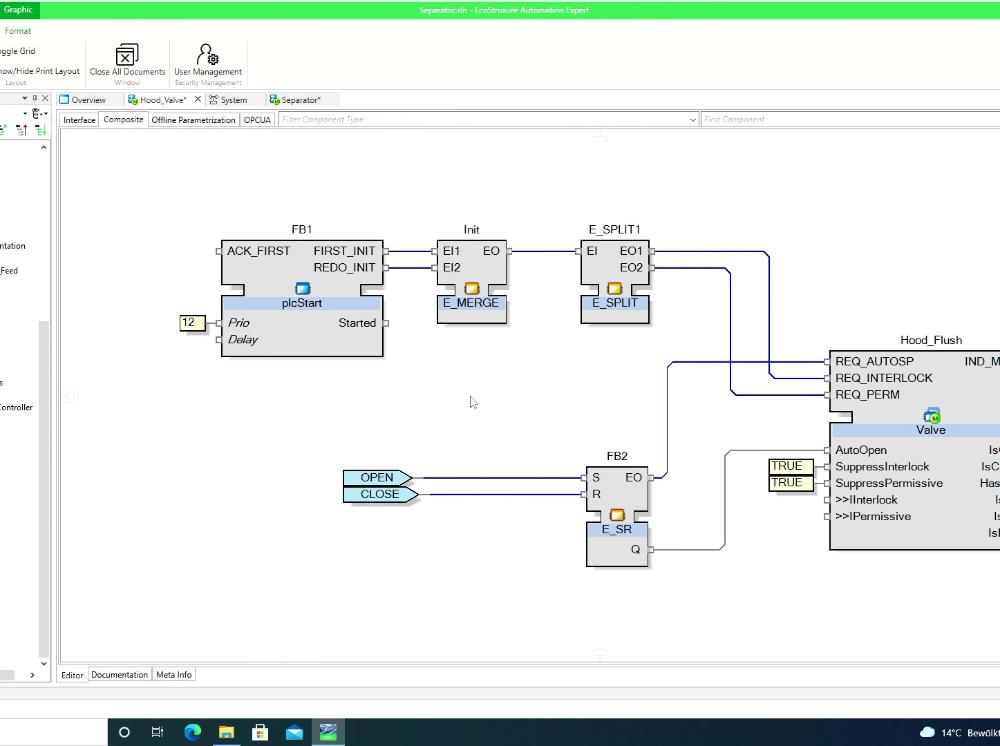
Task: Open Cortana search circle in taskbar
Action: 124,732
